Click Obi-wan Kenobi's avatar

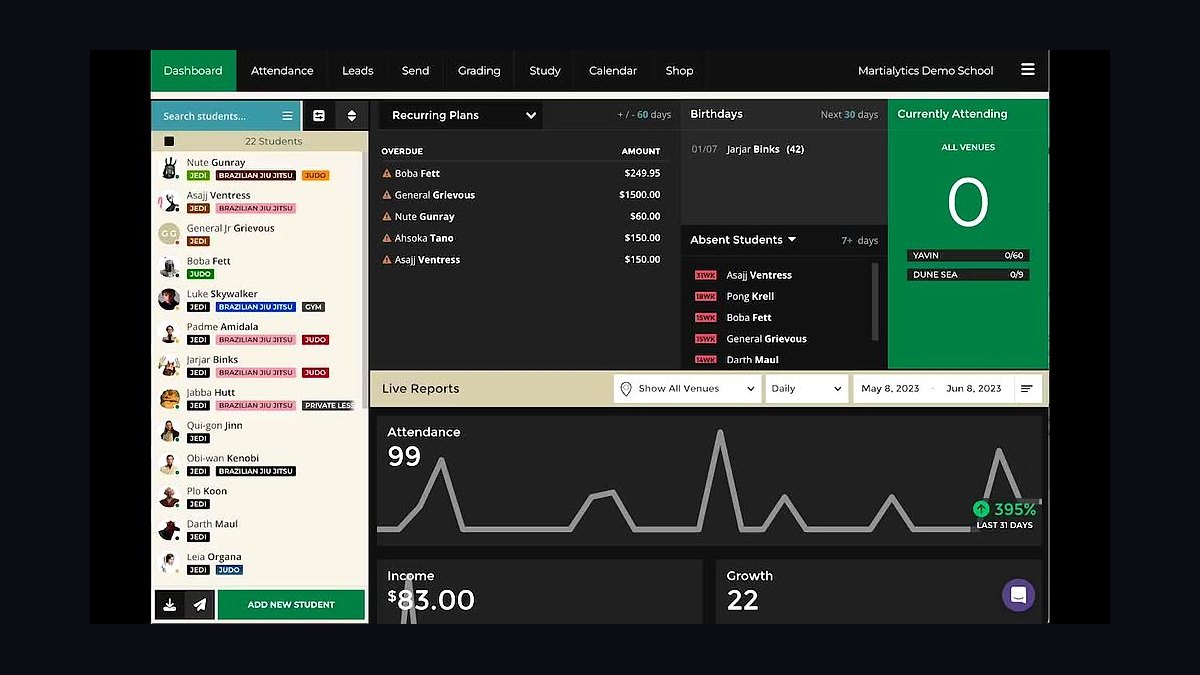click(x=169, y=464)
